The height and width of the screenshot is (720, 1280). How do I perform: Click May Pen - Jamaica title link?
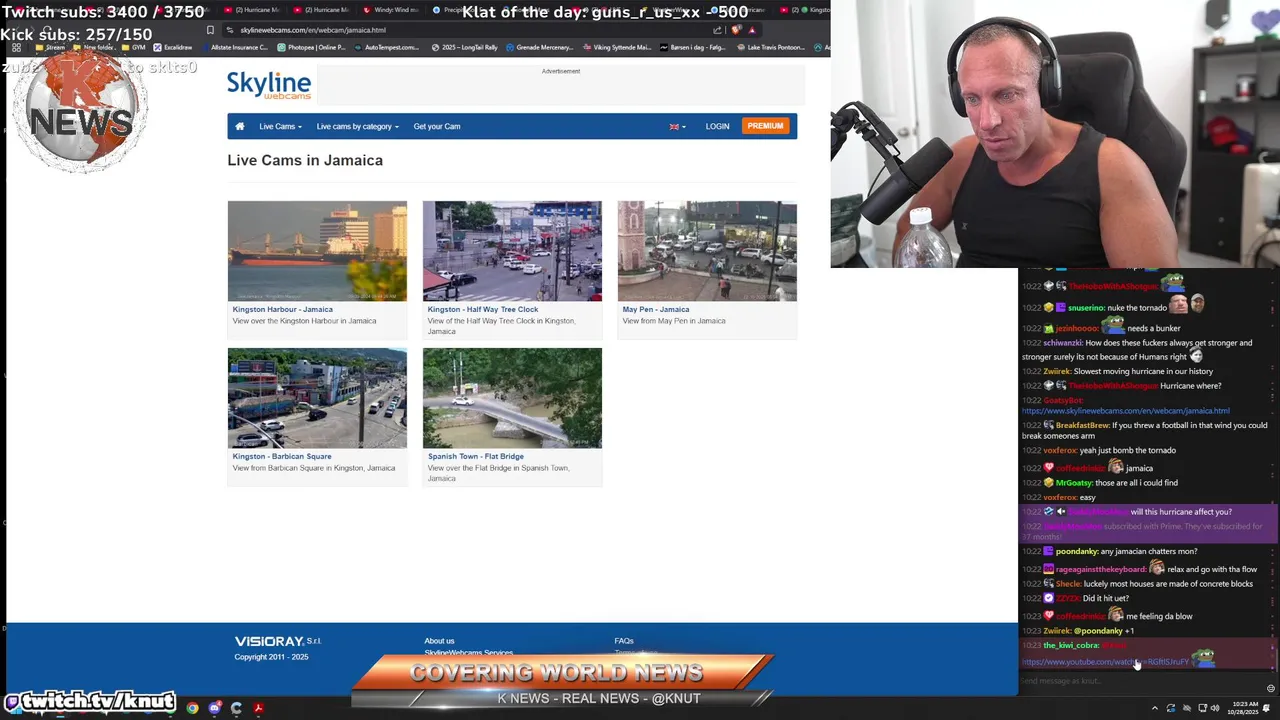point(656,309)
